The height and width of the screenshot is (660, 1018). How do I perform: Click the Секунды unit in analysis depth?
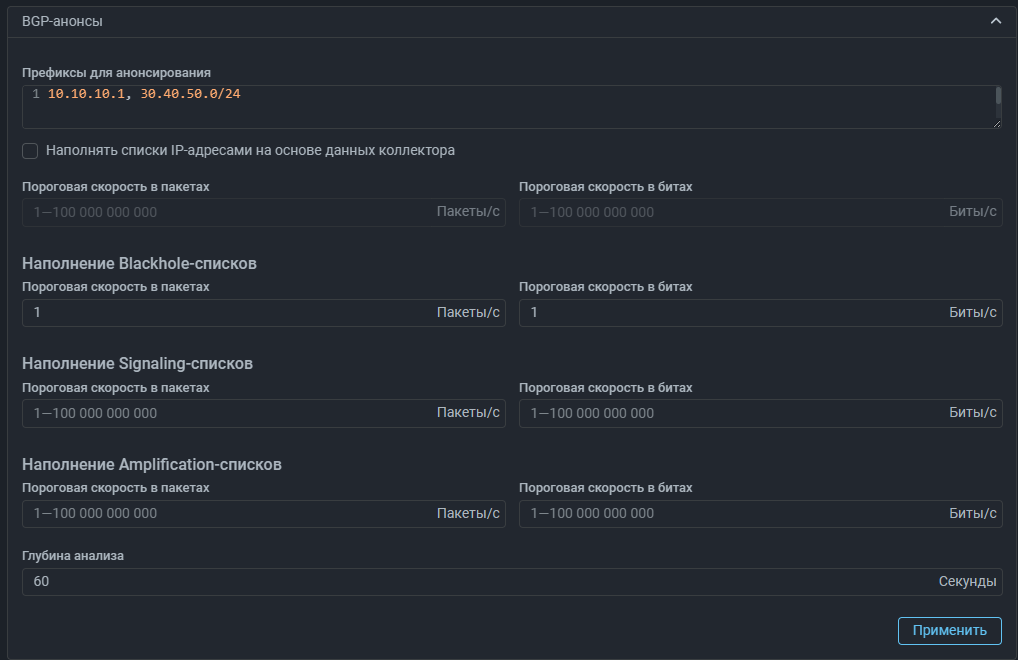pos(967,582)
